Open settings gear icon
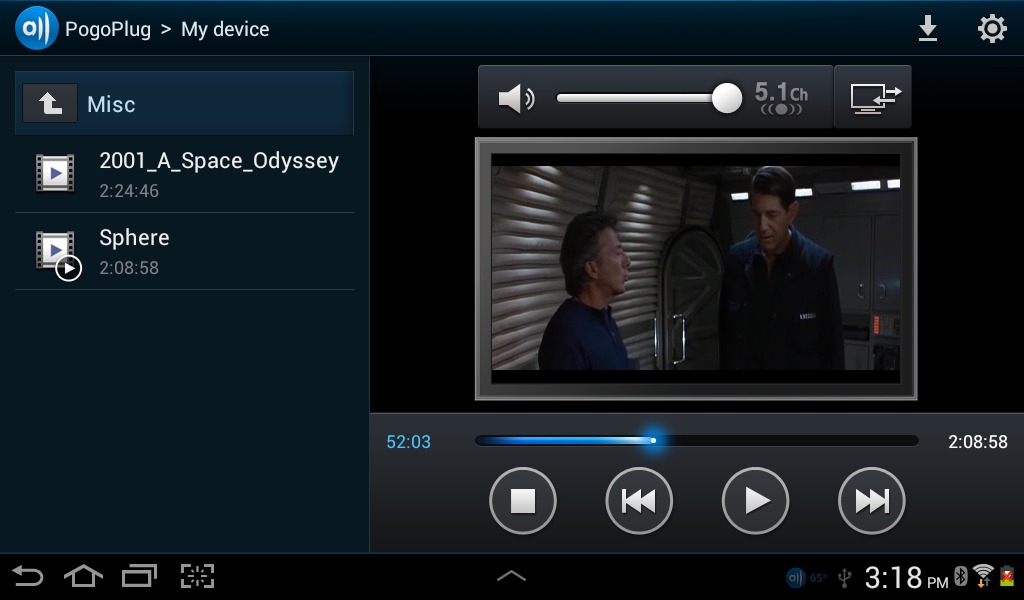The image size is (1024, 600). (991, 29)
